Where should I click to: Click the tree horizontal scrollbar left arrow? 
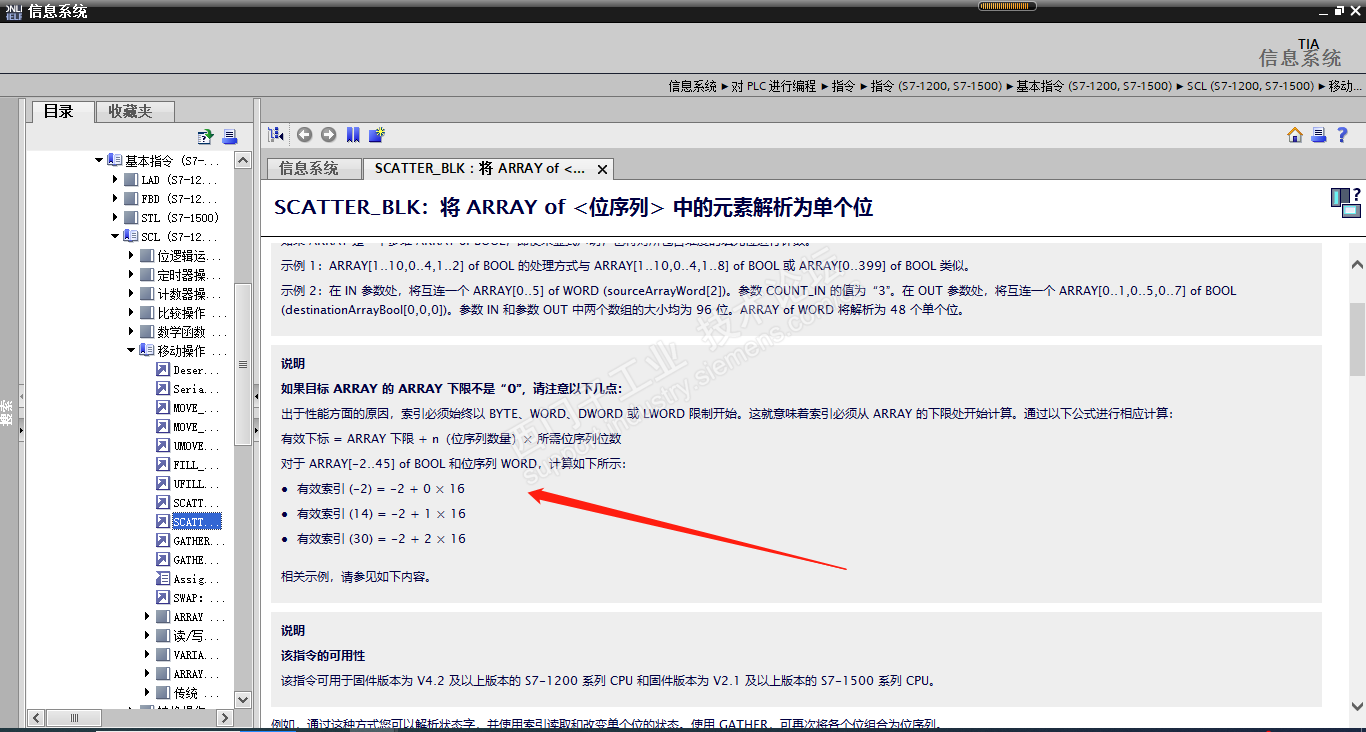(36, 718)
